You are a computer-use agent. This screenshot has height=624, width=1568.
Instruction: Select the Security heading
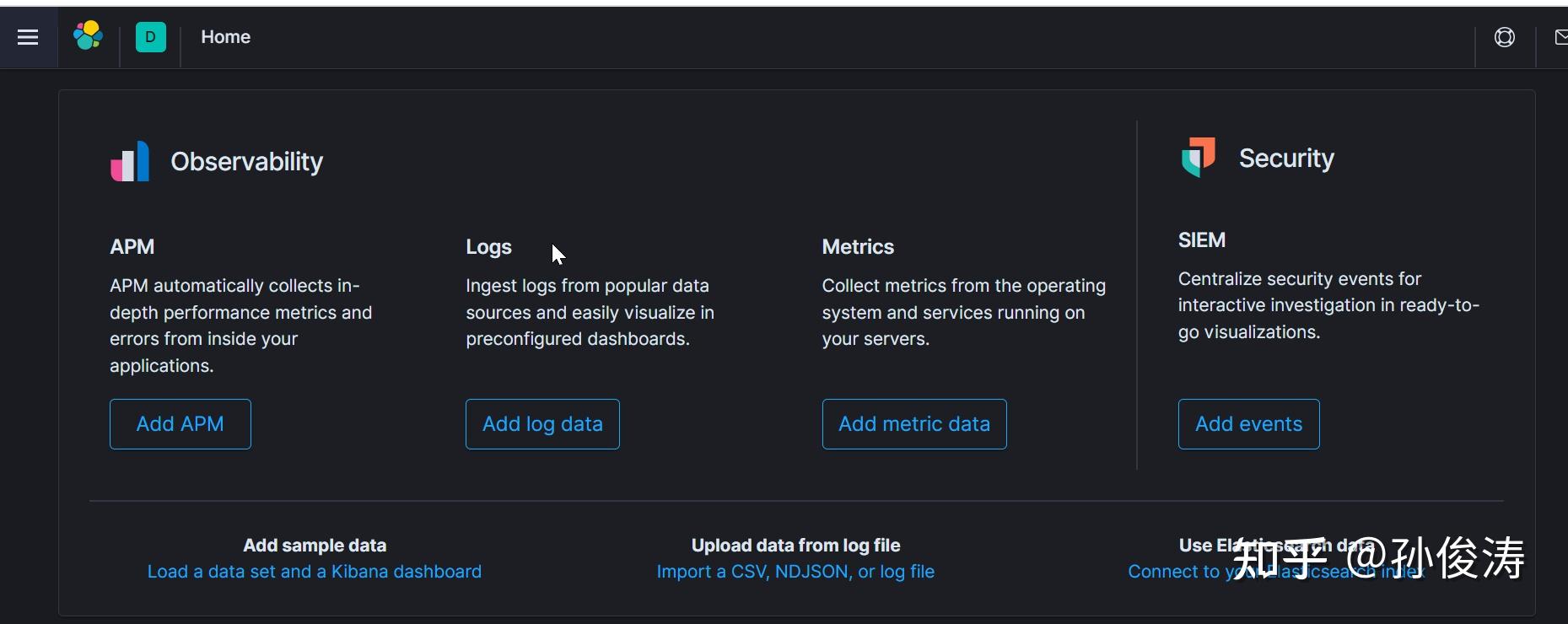click(x=1286, y=159)
